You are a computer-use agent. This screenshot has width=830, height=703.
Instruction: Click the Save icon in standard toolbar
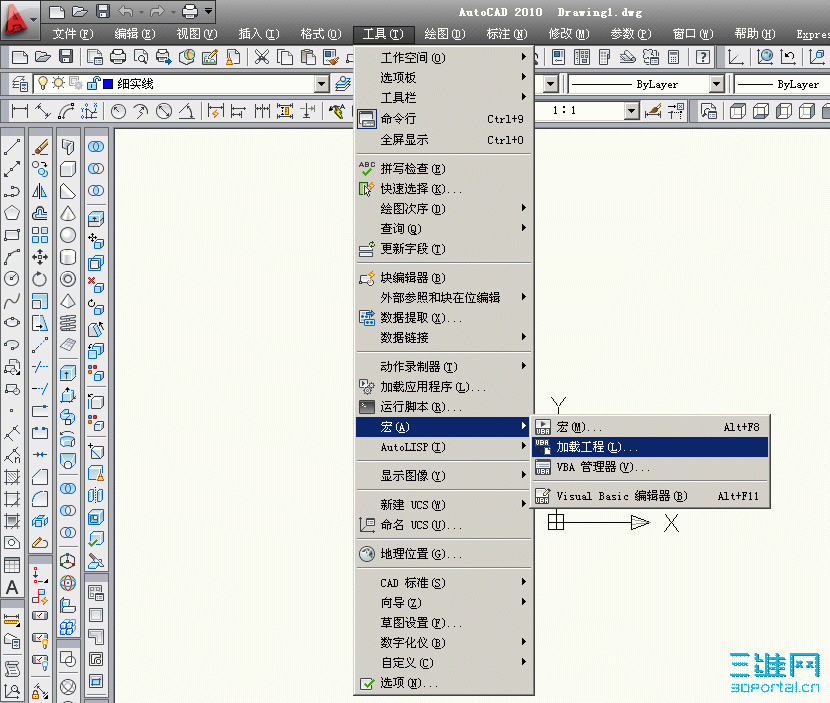point(66,57)
